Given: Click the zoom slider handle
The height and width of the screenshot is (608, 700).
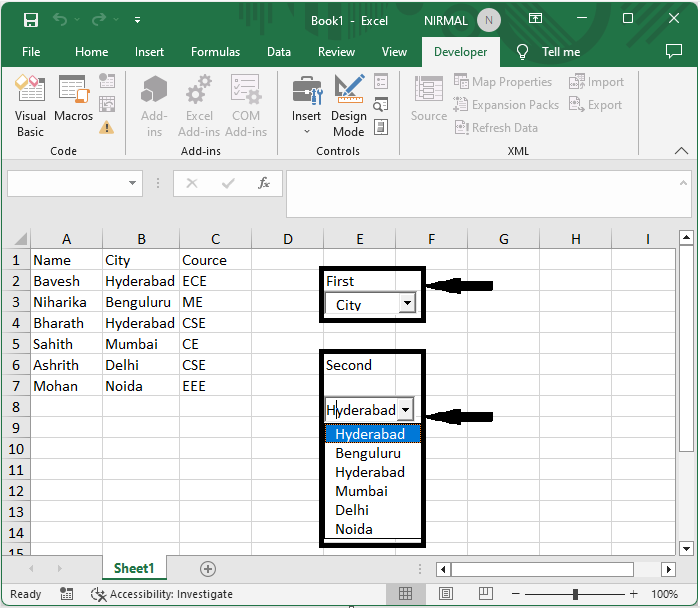Looking at the screenshot, I should click(x=575, y=594).
